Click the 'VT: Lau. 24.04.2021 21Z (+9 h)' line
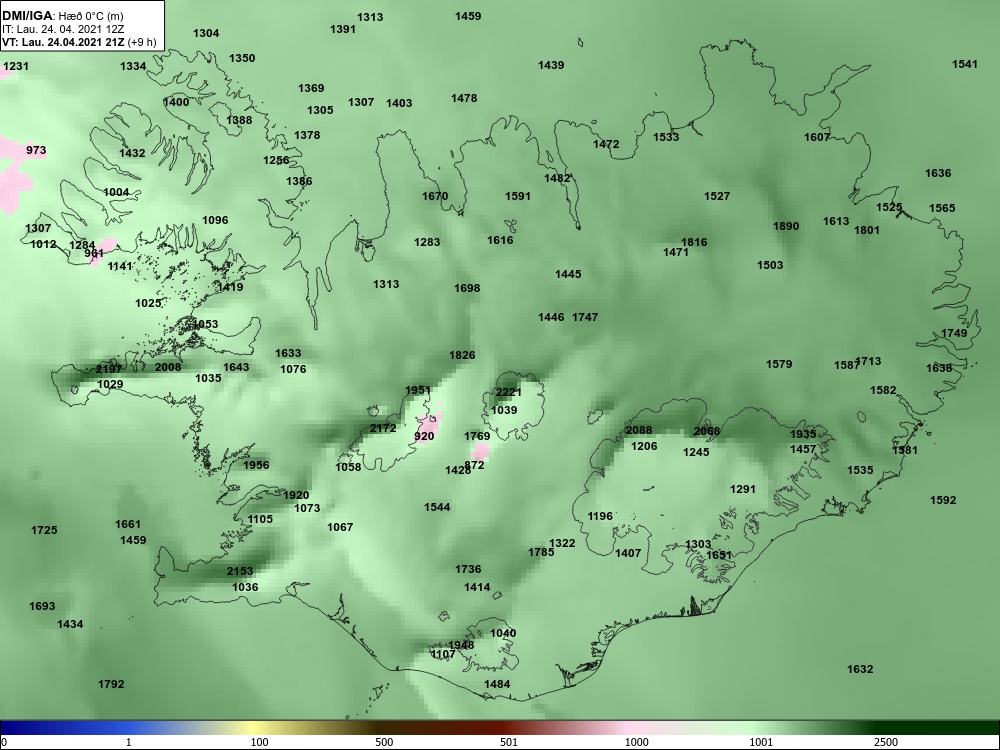Viewport: 1000px width, 750px height. tap(79, 42)
